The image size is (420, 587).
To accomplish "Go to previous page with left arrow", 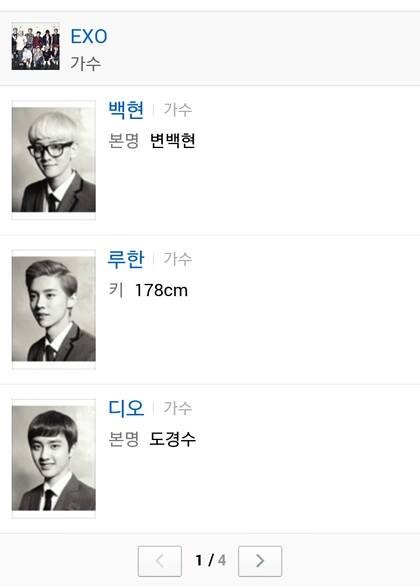I will point(160,561).
